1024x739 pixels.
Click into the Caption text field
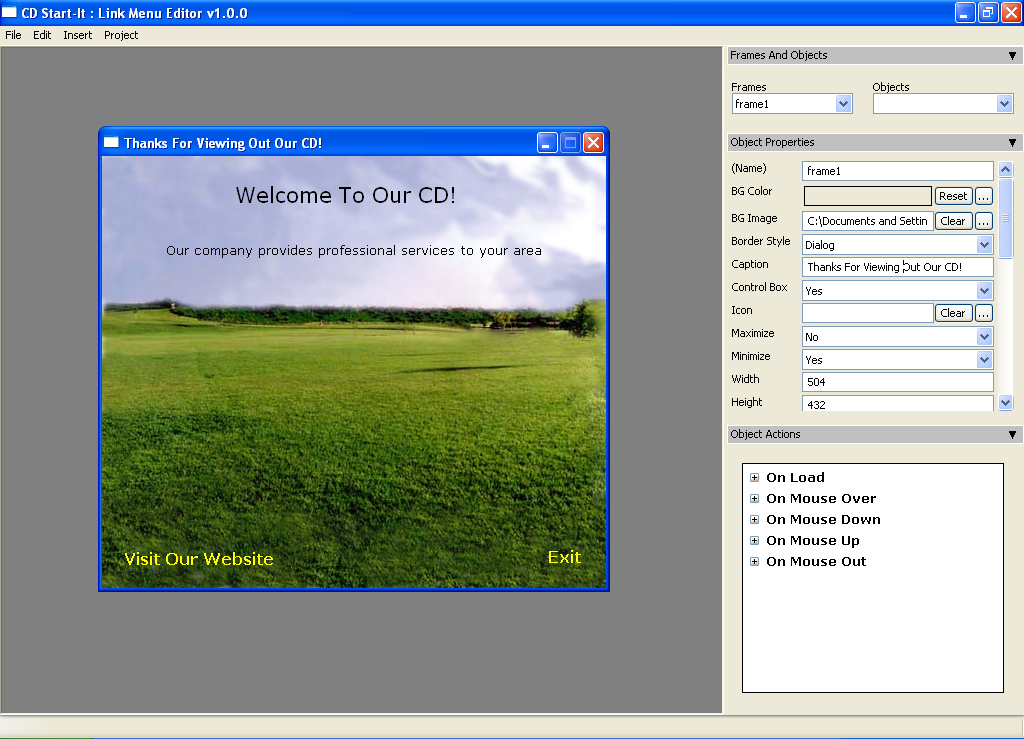[897, 267]
